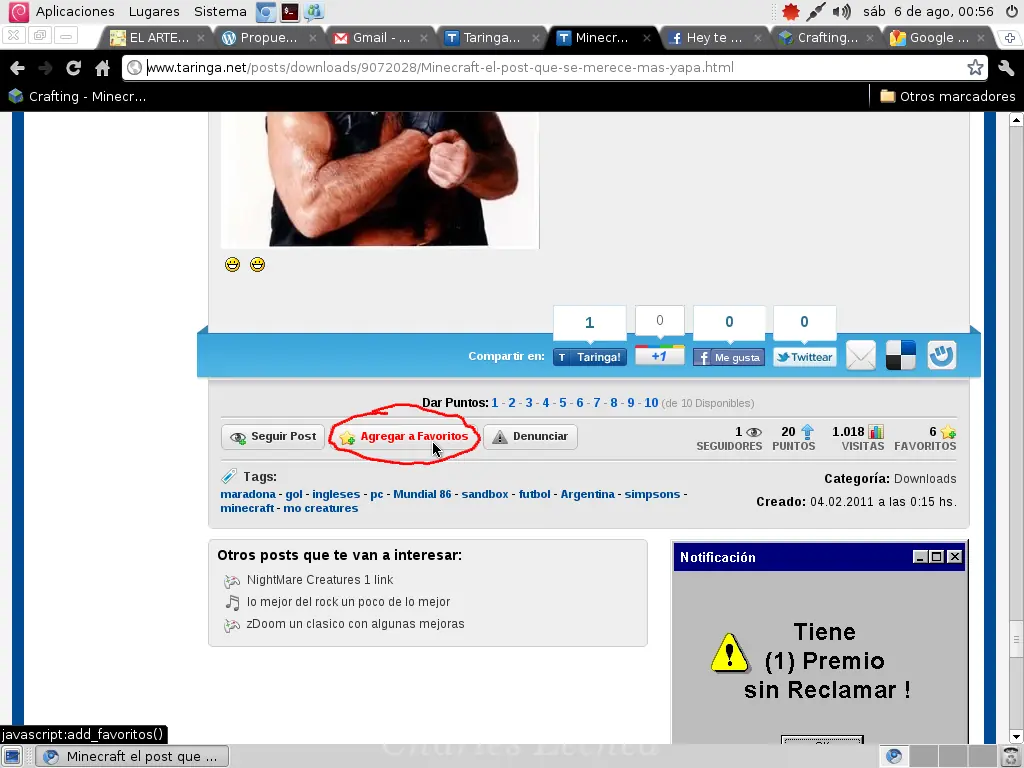This screenshot has height=768, width=1024.
Task: Give 1 point to the post
Action: [x=495, y=403]
